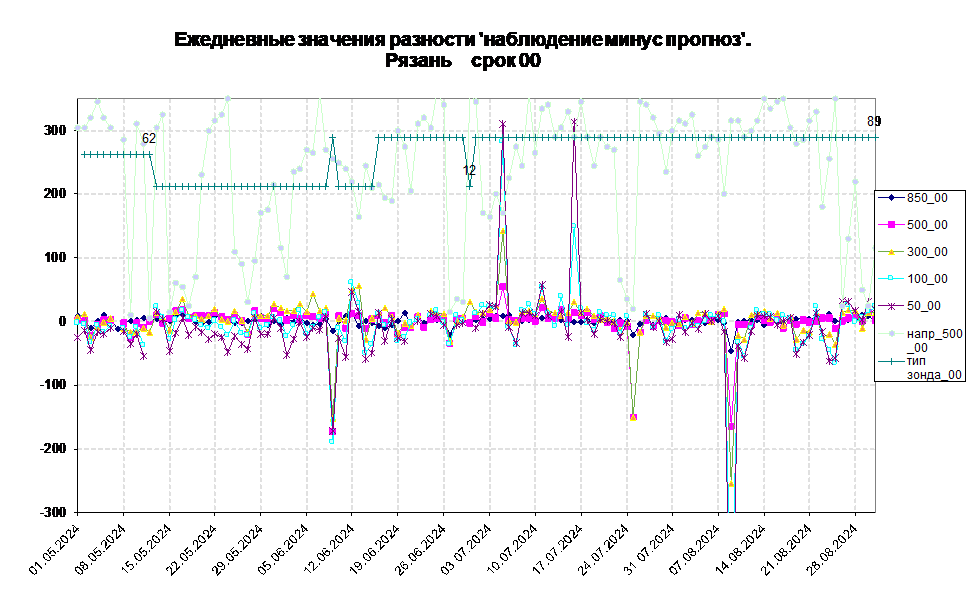Click the 50_00 legend entry
This screenshot has width=976, height=599.
pos(910,306)
